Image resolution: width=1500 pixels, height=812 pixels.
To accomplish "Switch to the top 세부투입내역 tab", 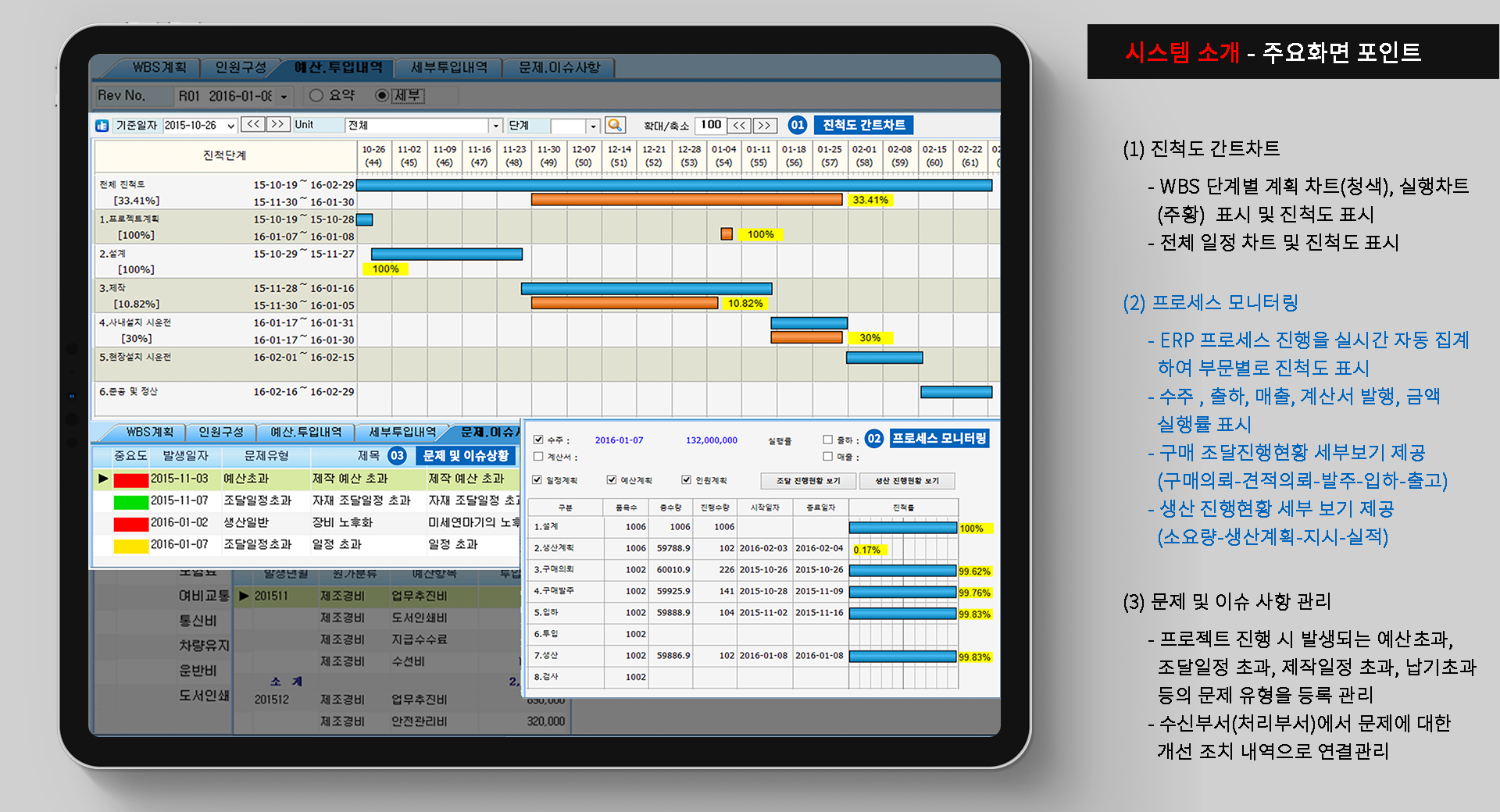I will click(x=448, y=68).
